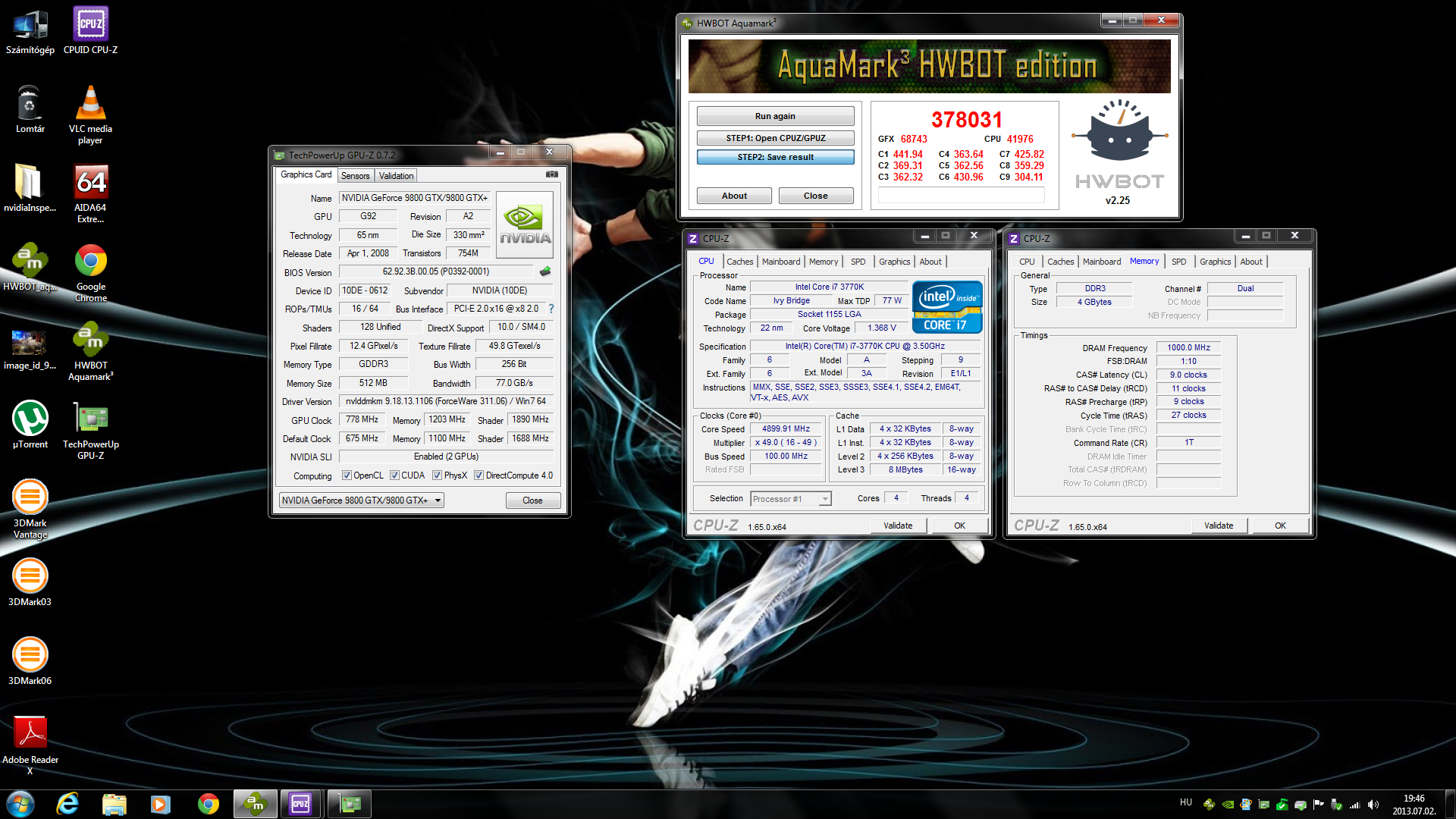This screenshot has width=1456, height=819.
Task: Click the GPU-Z screenshot camera icon
Action: point(552,174)
